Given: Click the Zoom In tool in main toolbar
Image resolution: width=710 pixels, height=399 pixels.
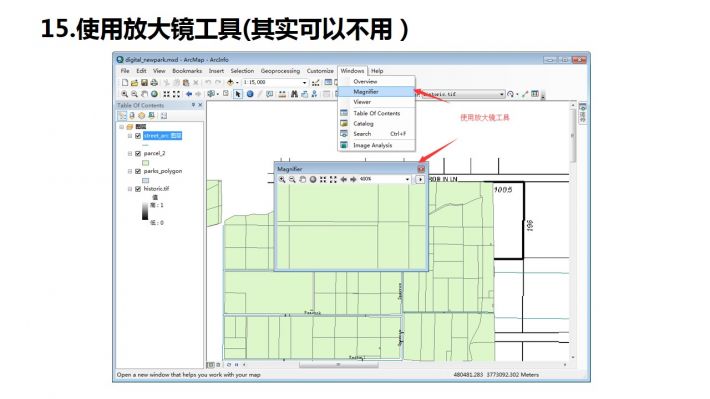Looking at the screenshot, I should coord(125,94).
